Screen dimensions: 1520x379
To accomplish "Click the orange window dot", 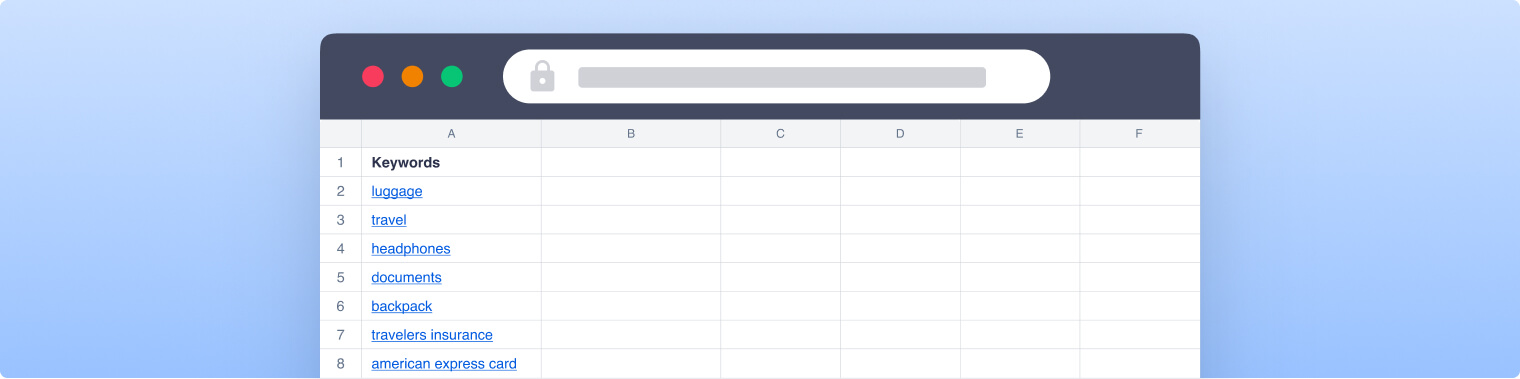I will (x=412, y=76).
